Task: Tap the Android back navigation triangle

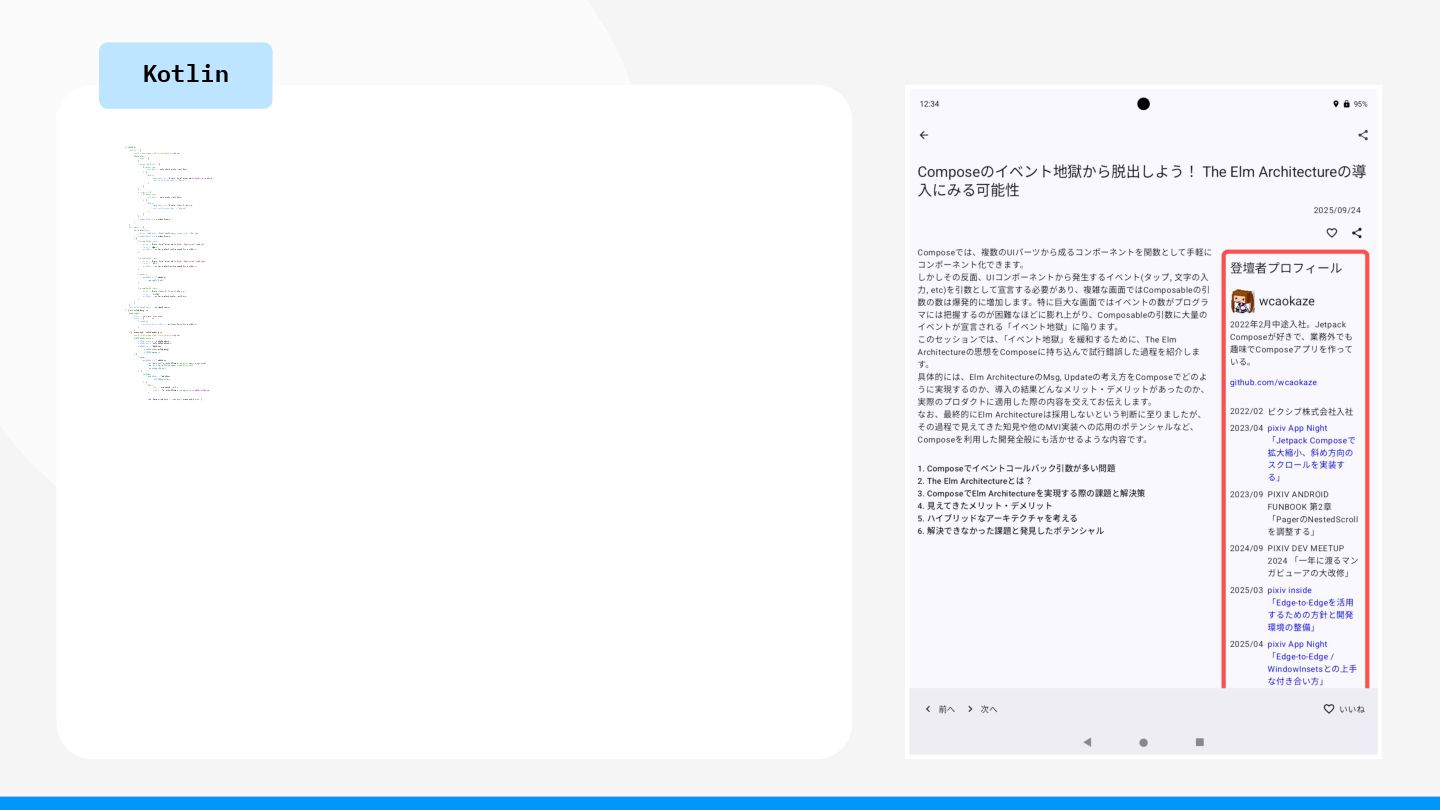Action: click(x=1087, y=742)
